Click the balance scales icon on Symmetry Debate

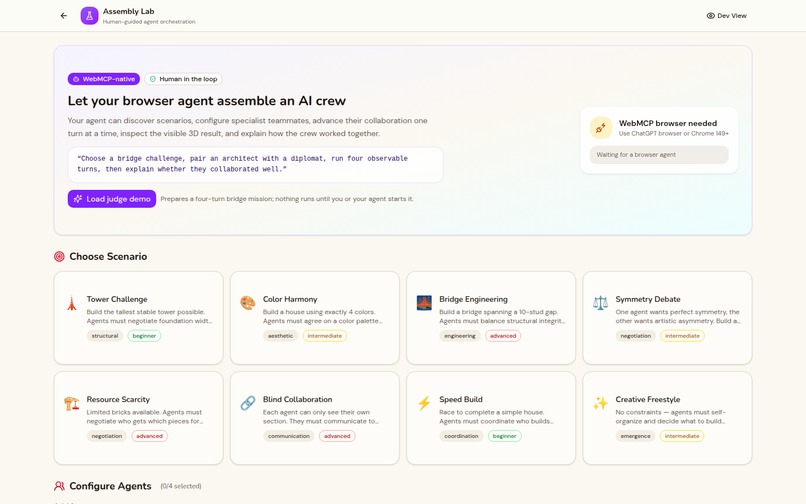coord(600,303)
